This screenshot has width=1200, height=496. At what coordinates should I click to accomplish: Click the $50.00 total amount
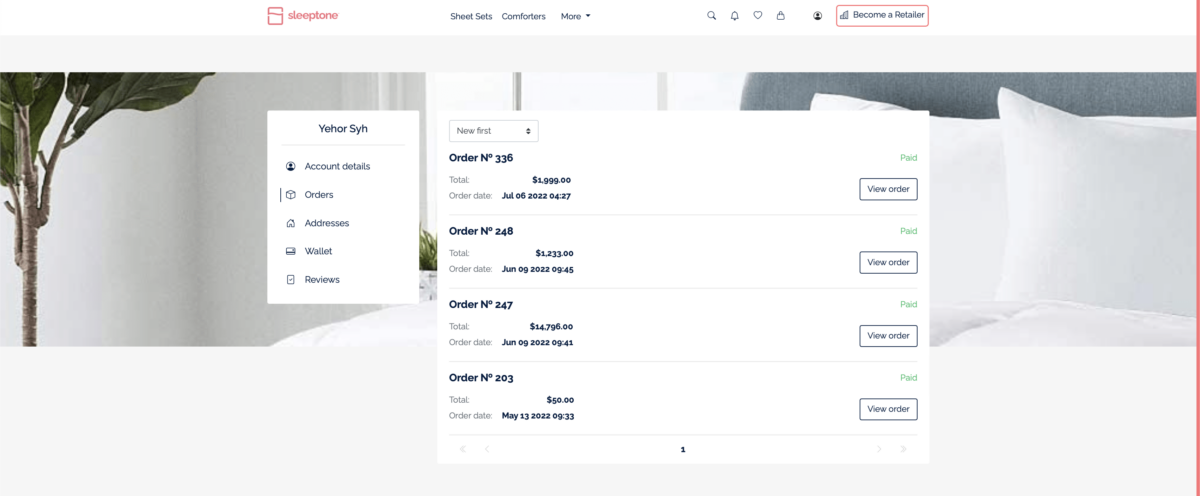(x=559, y=399)
